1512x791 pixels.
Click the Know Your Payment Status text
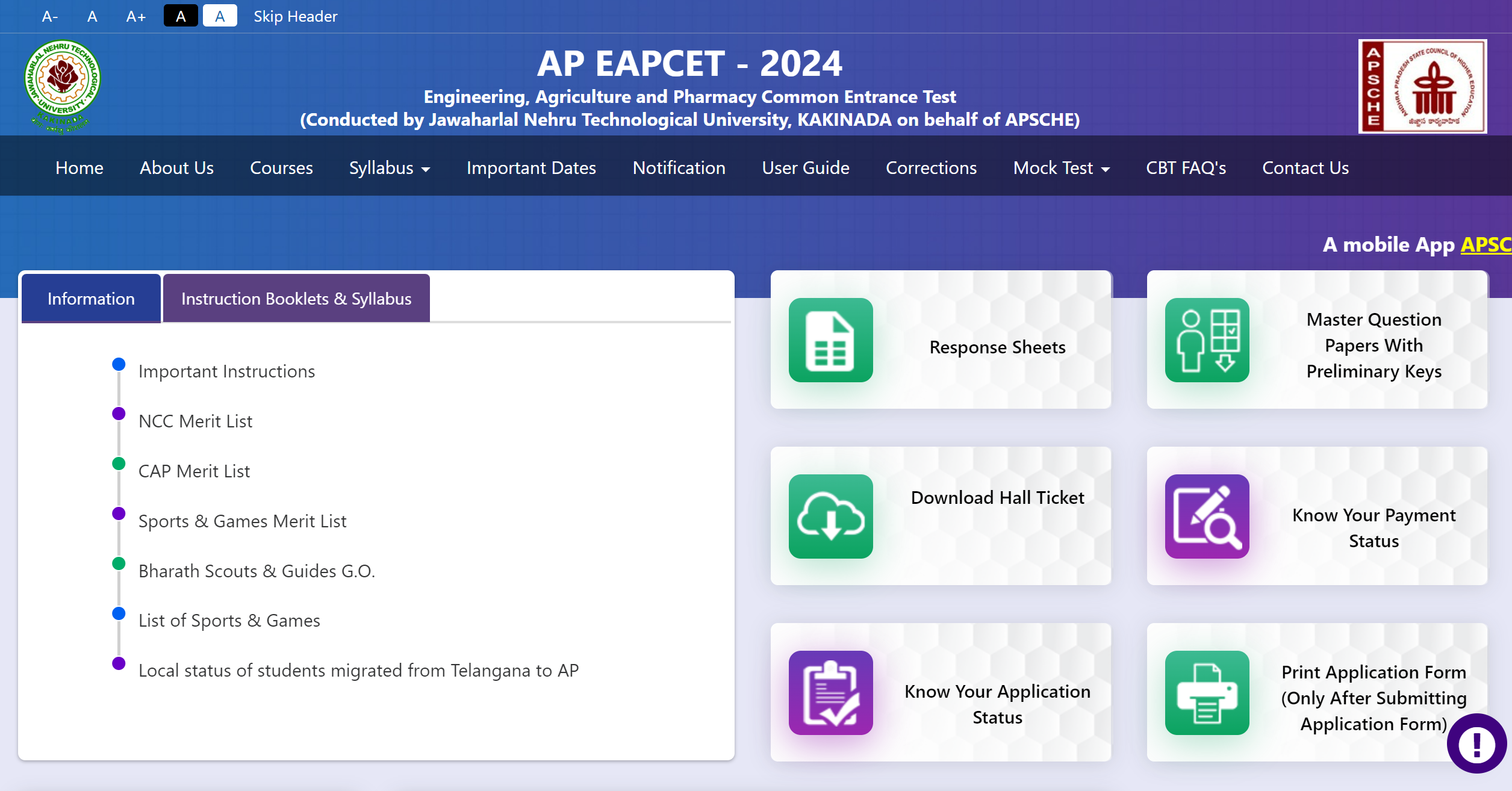tap(1374, 528)
